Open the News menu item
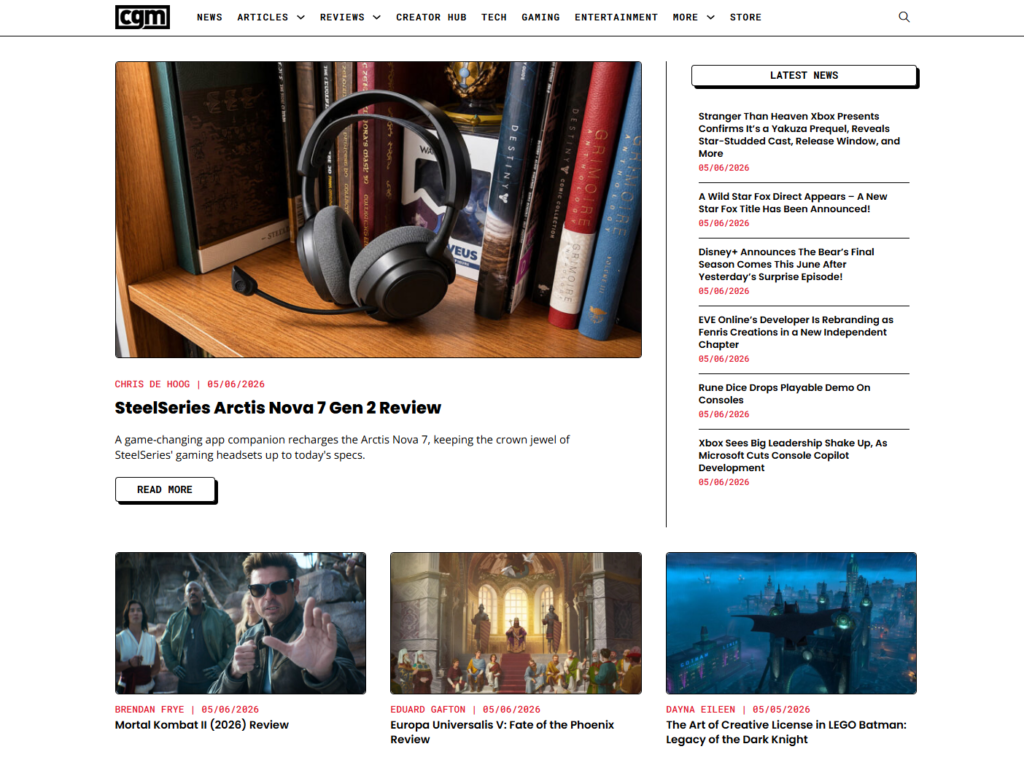 point(210,18)
